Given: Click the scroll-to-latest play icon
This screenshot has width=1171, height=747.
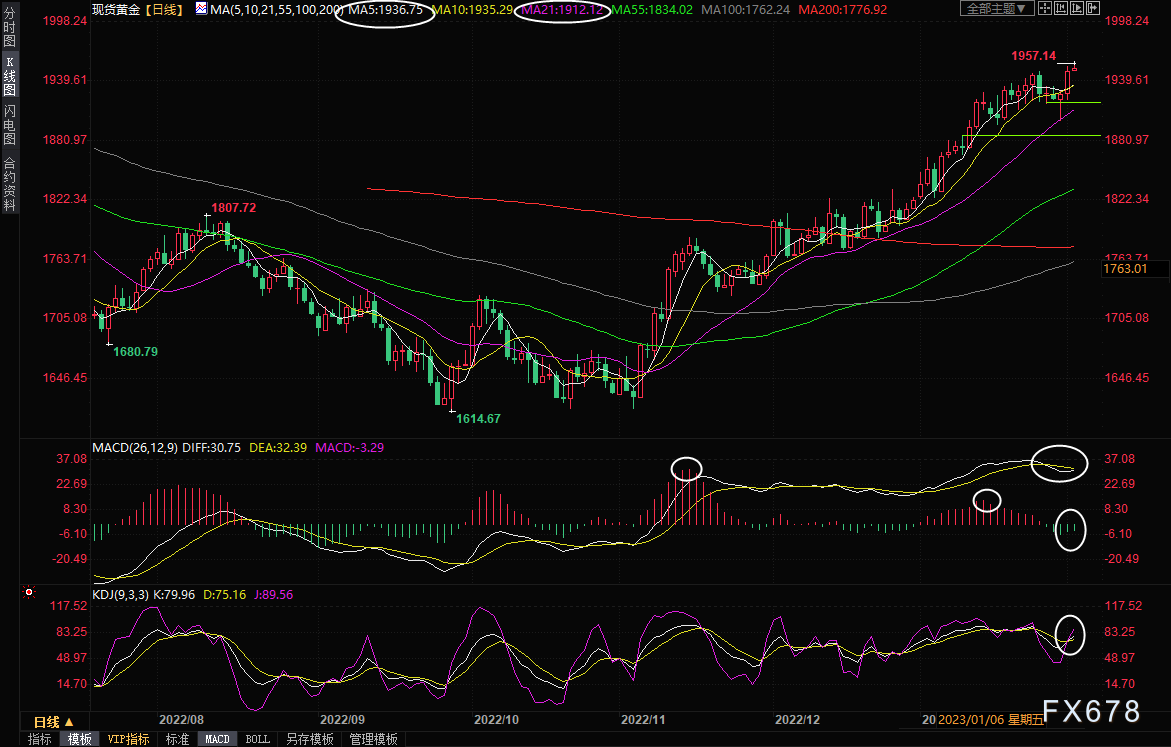Looking at the screenshot, I should (1078, 9).
